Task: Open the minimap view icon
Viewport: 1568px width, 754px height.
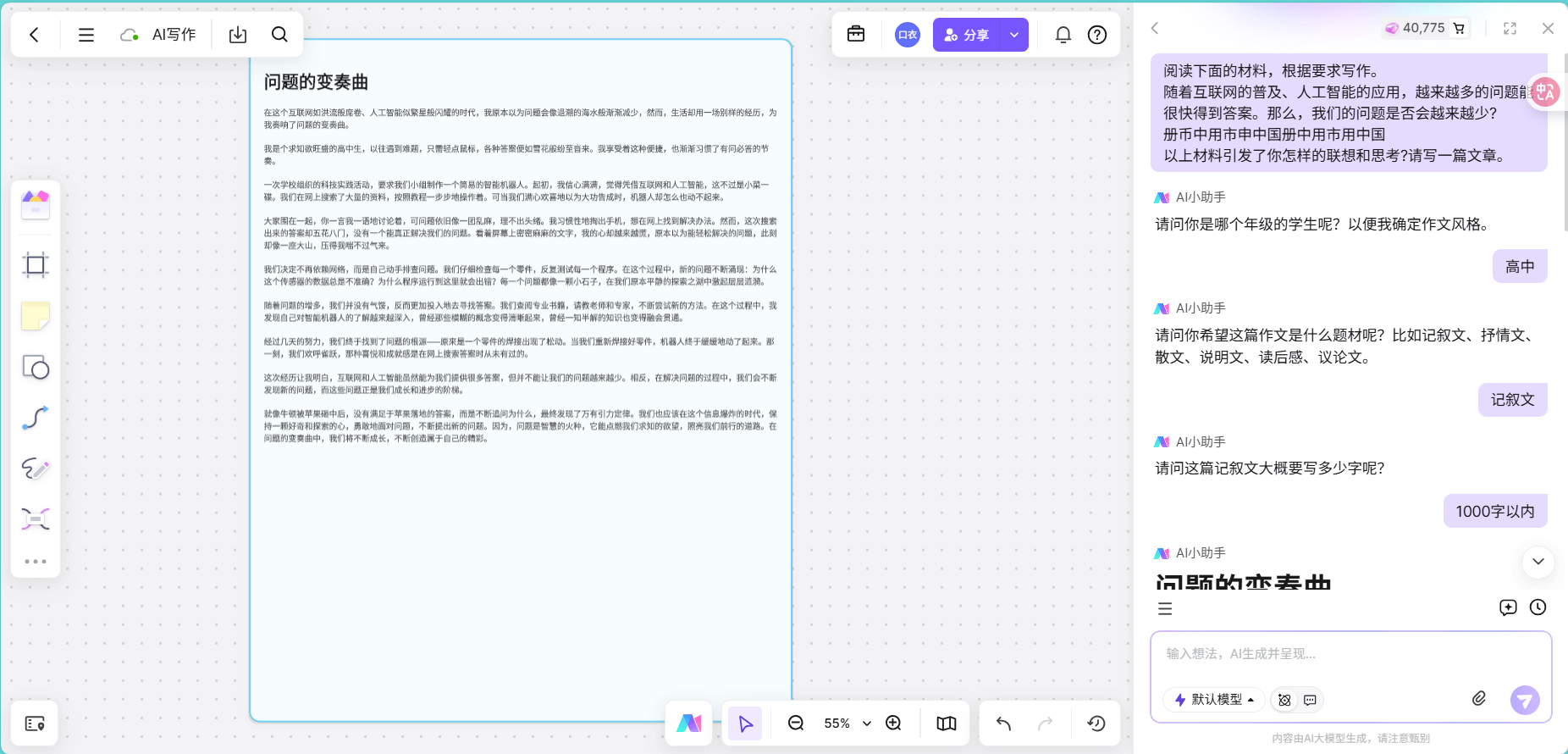Action: (x=946, y=724)
